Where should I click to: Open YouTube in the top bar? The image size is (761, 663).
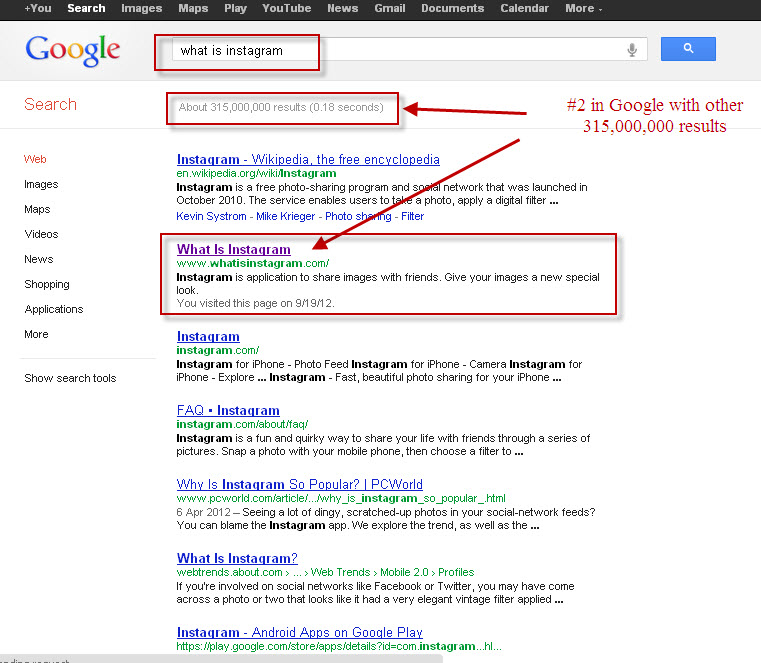[287, 8]
